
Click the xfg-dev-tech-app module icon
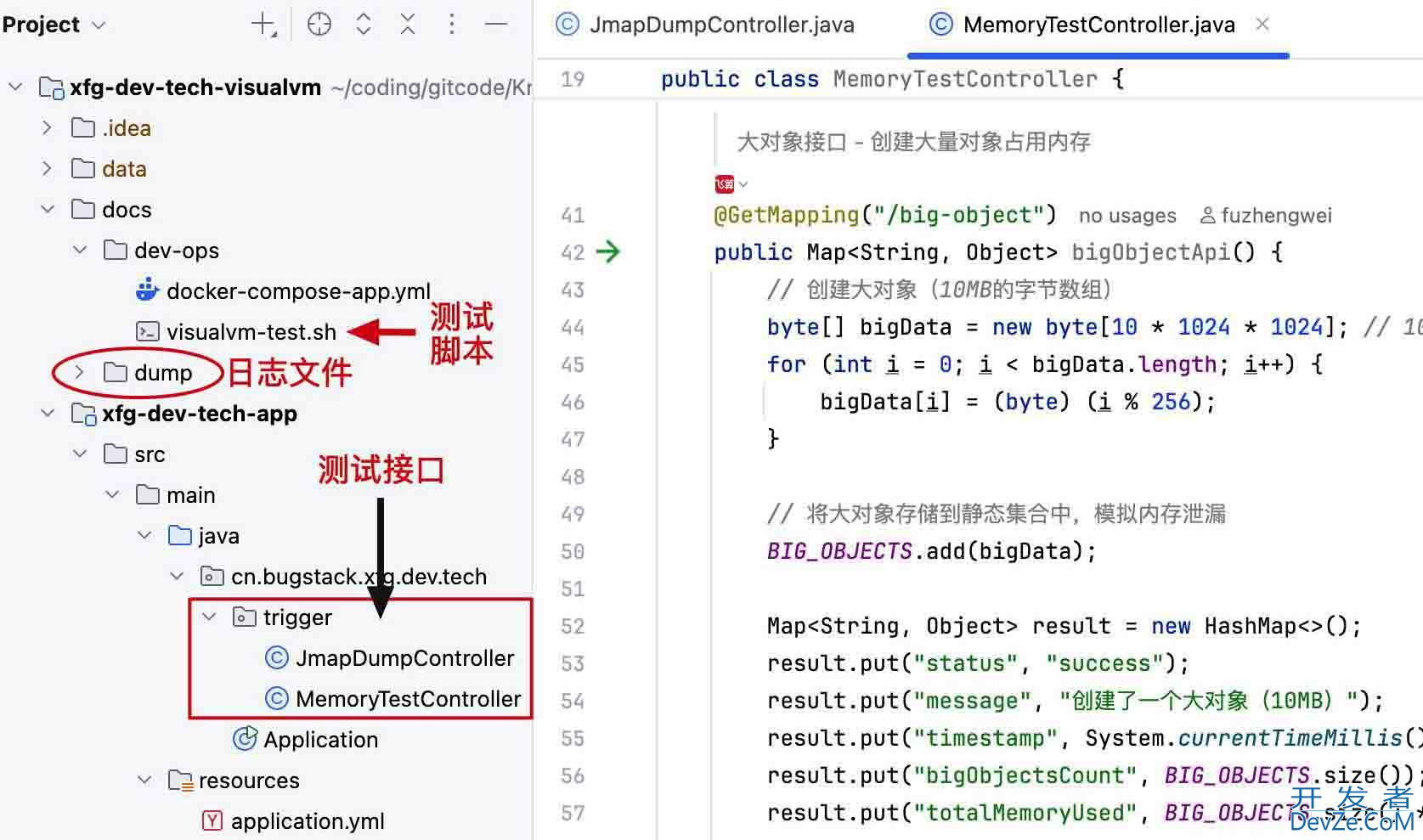click(x=83, y=414)
